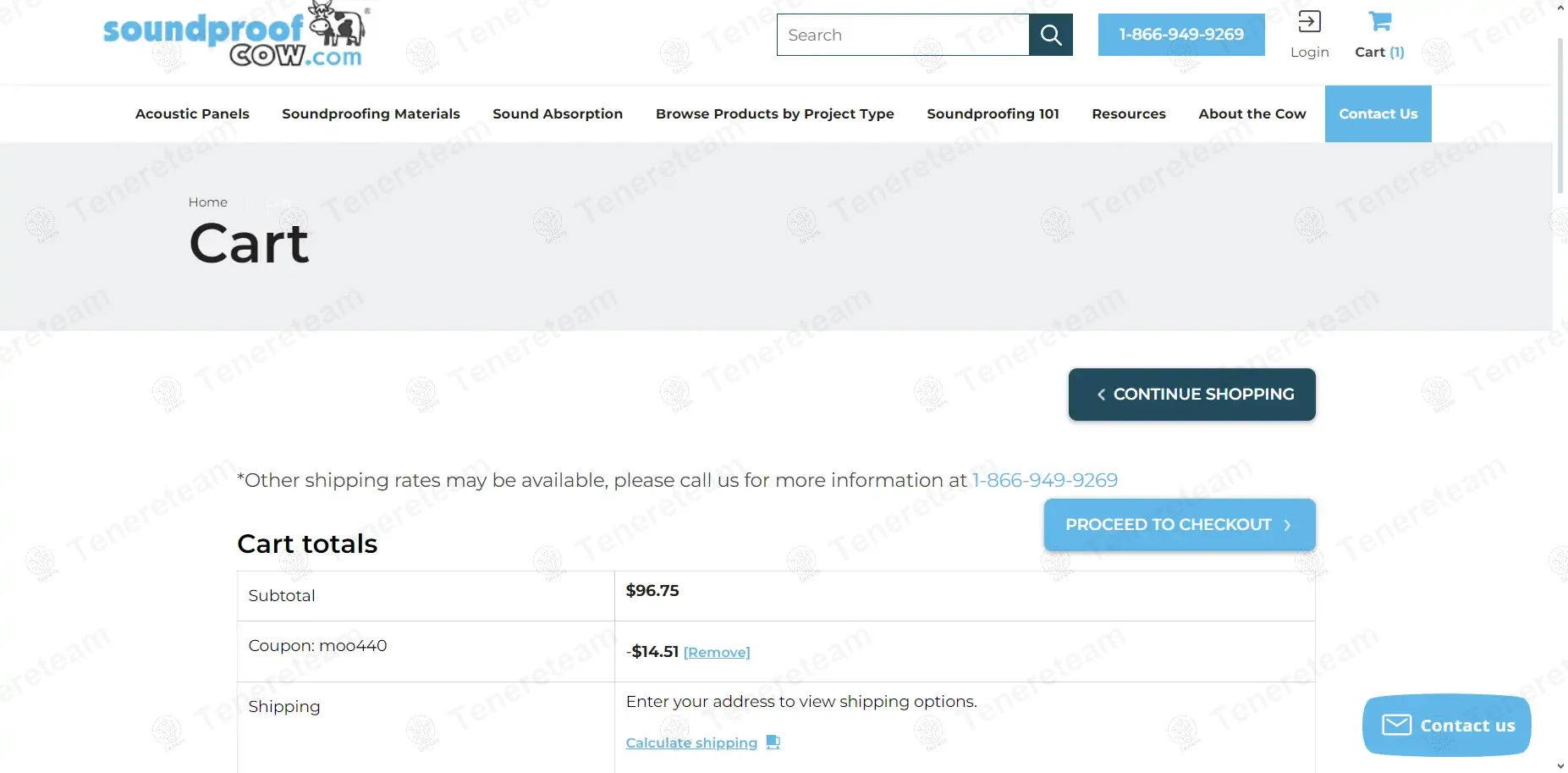Viewport: 1568px width, 773px height.
Task: Click Continue Shopping button
Action: coord(1192,395)
